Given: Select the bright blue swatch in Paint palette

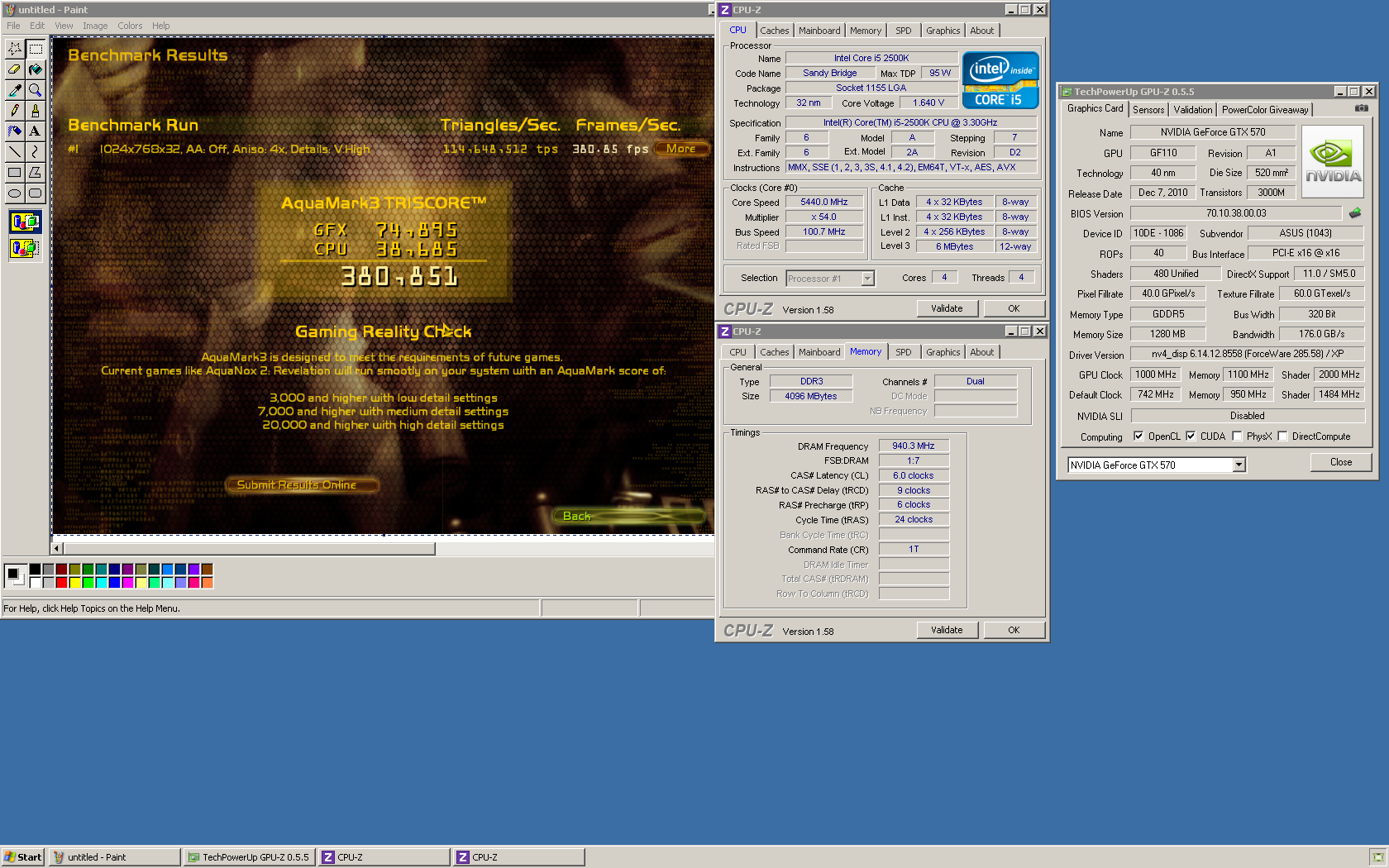Looking at the screenshot, I should [115, 582].
